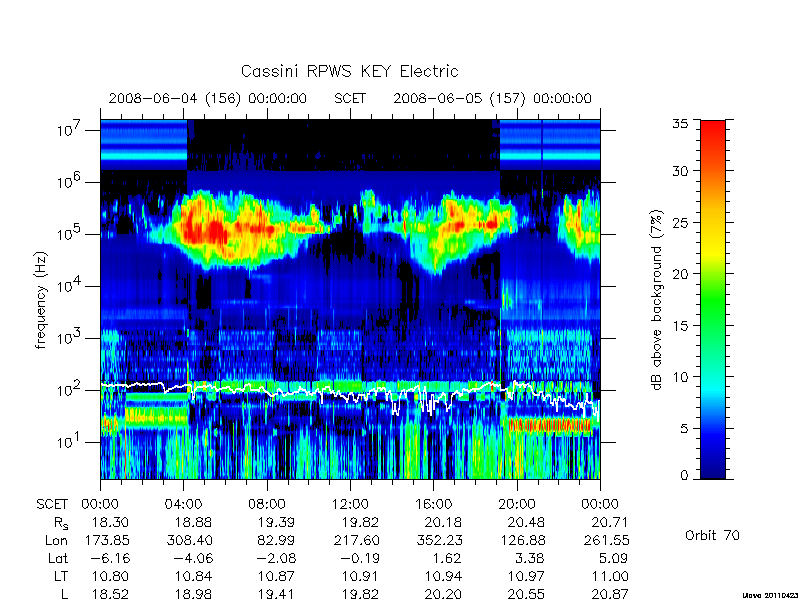Click the L value '18.52'
Viewport: 800px width, 600px height.
point(110,594)
